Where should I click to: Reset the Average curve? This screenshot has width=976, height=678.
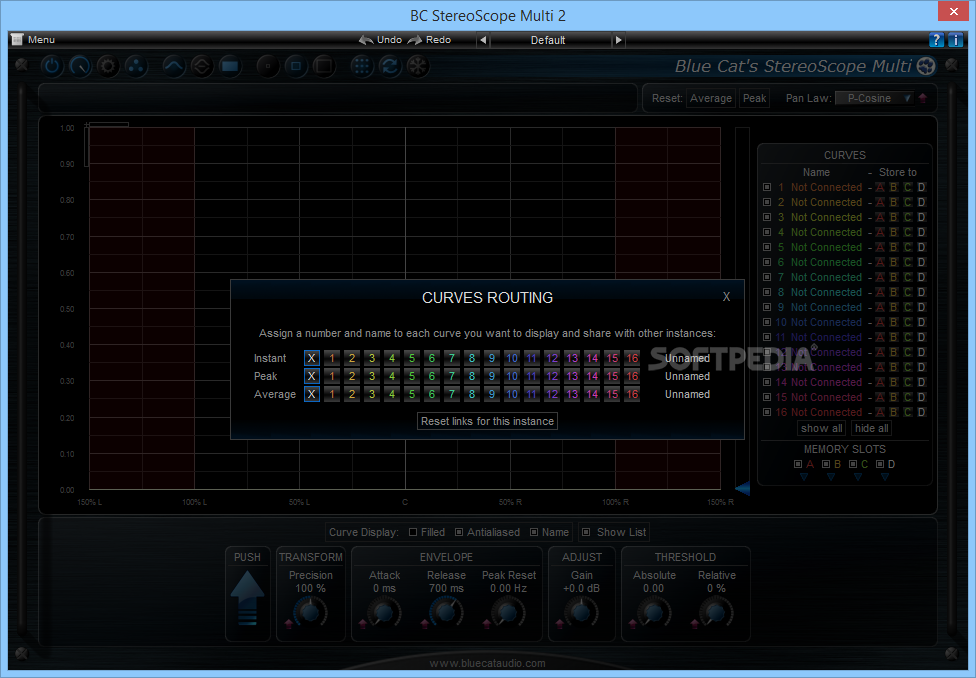tap(711, 98)
